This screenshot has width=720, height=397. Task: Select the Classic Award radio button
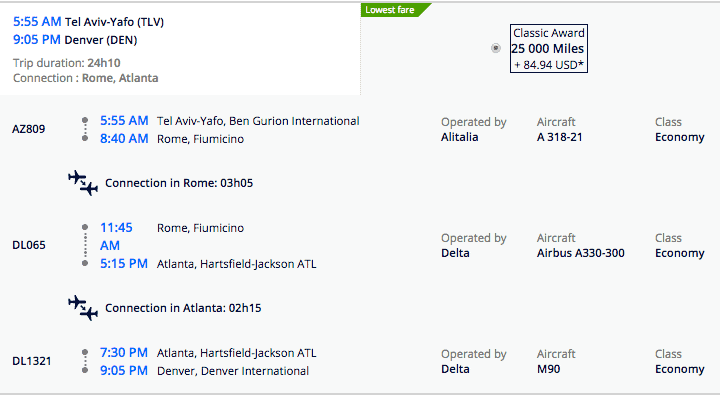click(x=495, y=48)
